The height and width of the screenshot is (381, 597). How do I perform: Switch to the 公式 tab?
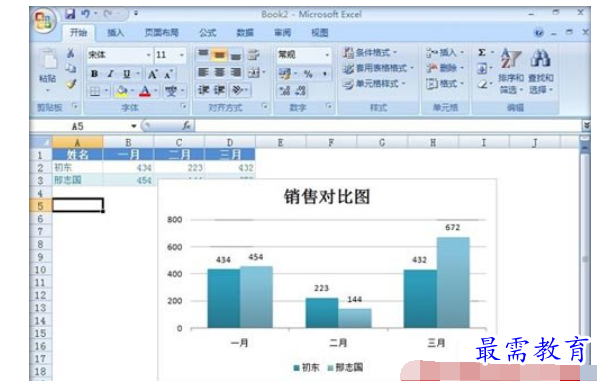208,33
